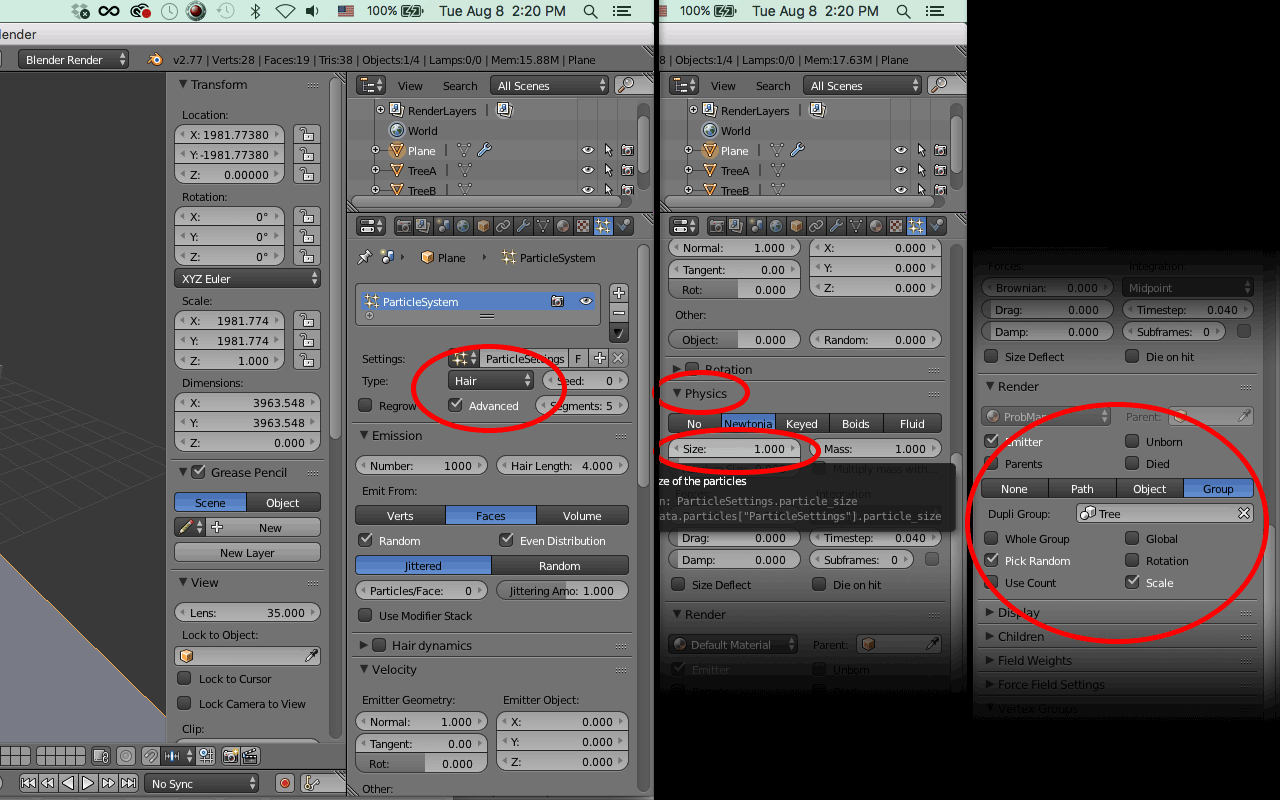Click the F fake user button beside ParticleSettings

click(578, 358)
